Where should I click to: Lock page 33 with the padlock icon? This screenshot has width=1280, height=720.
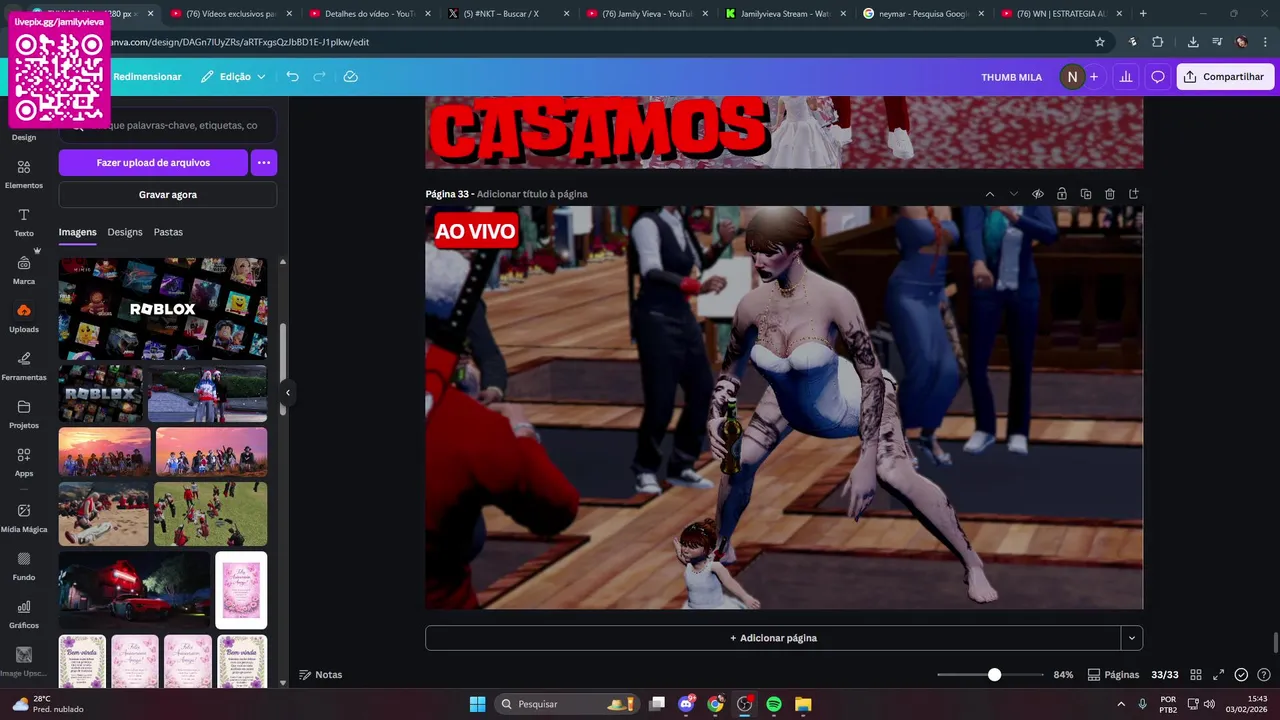pyautogui.click(x=1062, y=194)
